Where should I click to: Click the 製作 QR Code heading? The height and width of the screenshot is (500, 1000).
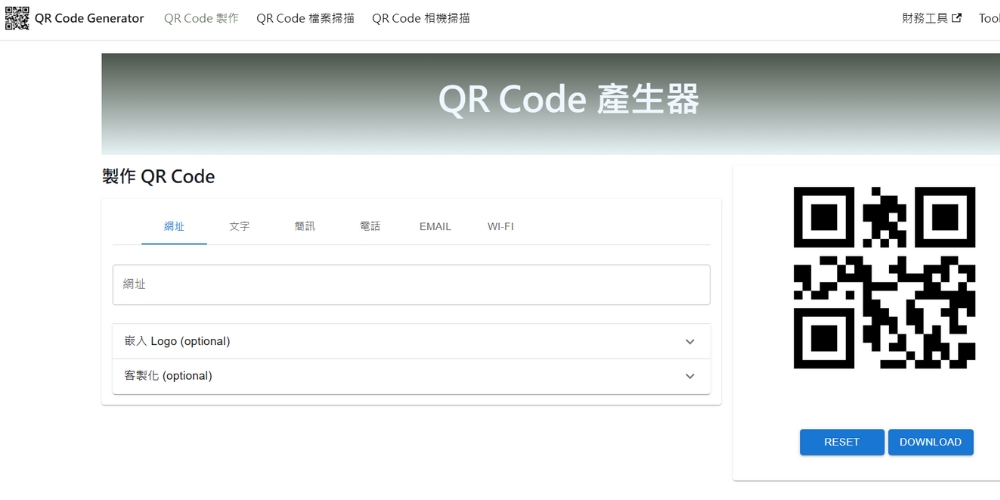click(x=158, y=177)
